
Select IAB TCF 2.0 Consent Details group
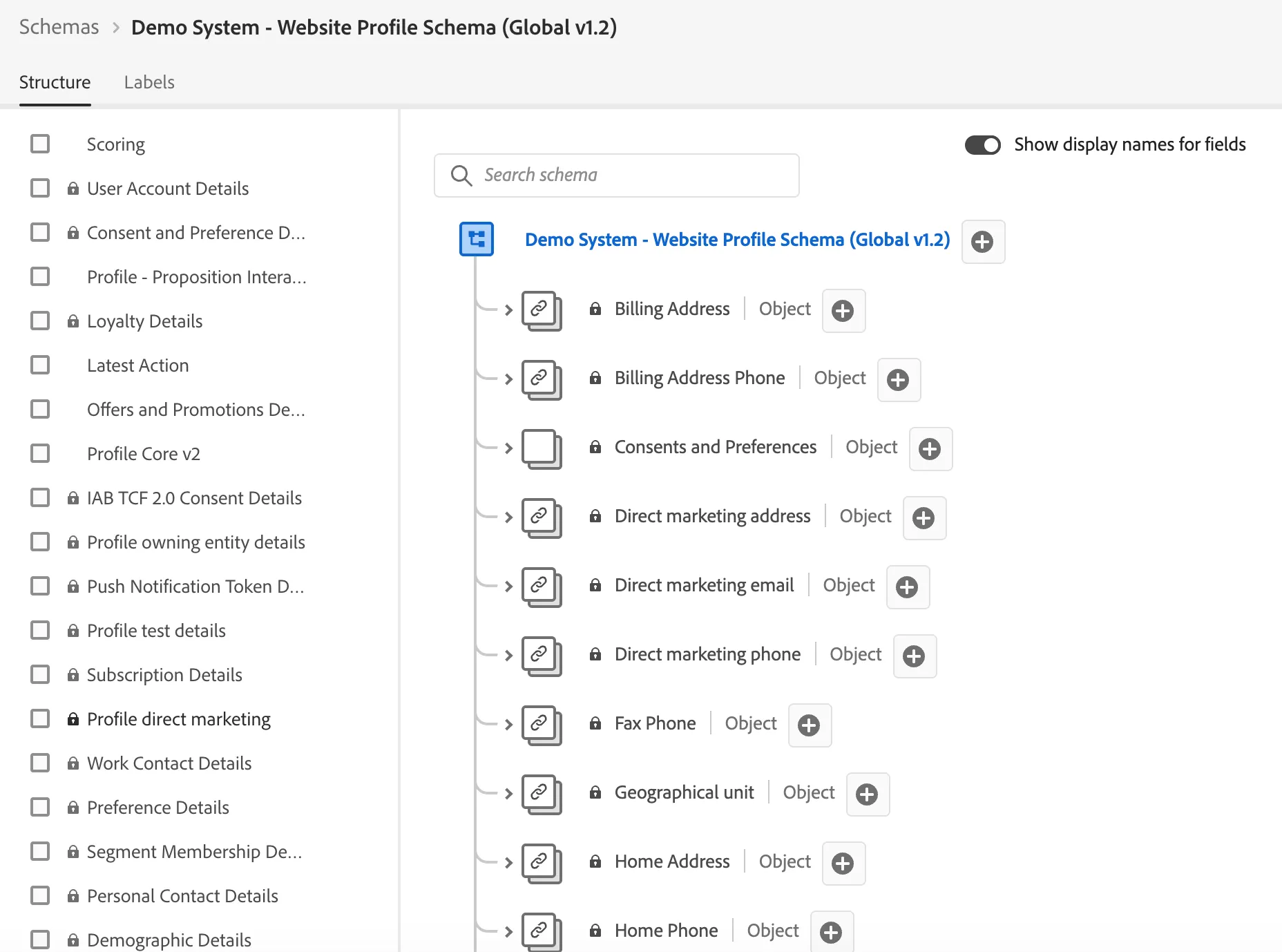tap(194, 498)
